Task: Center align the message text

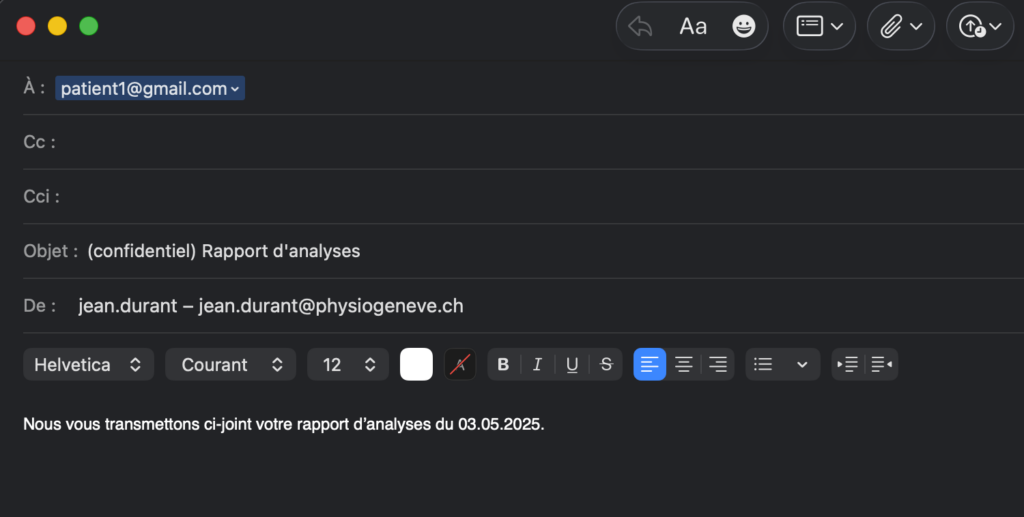Action: pyautogui.click(x=684, y=365)
